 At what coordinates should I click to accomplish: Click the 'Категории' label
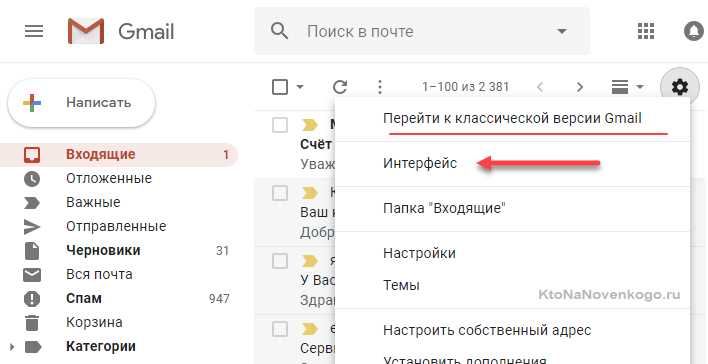(x=101, y=346)
